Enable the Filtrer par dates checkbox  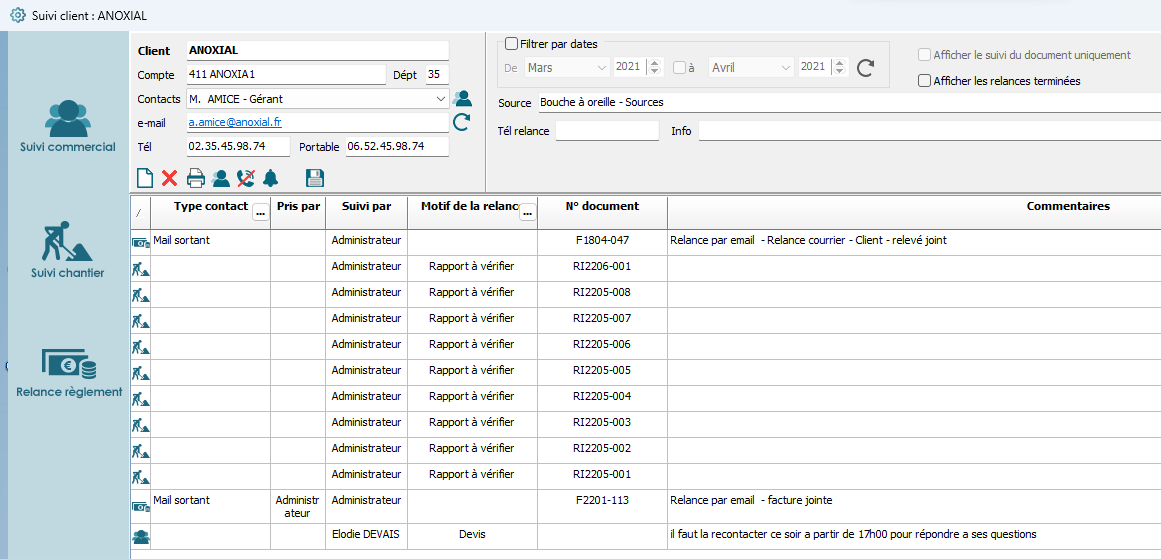coord(512,44)
